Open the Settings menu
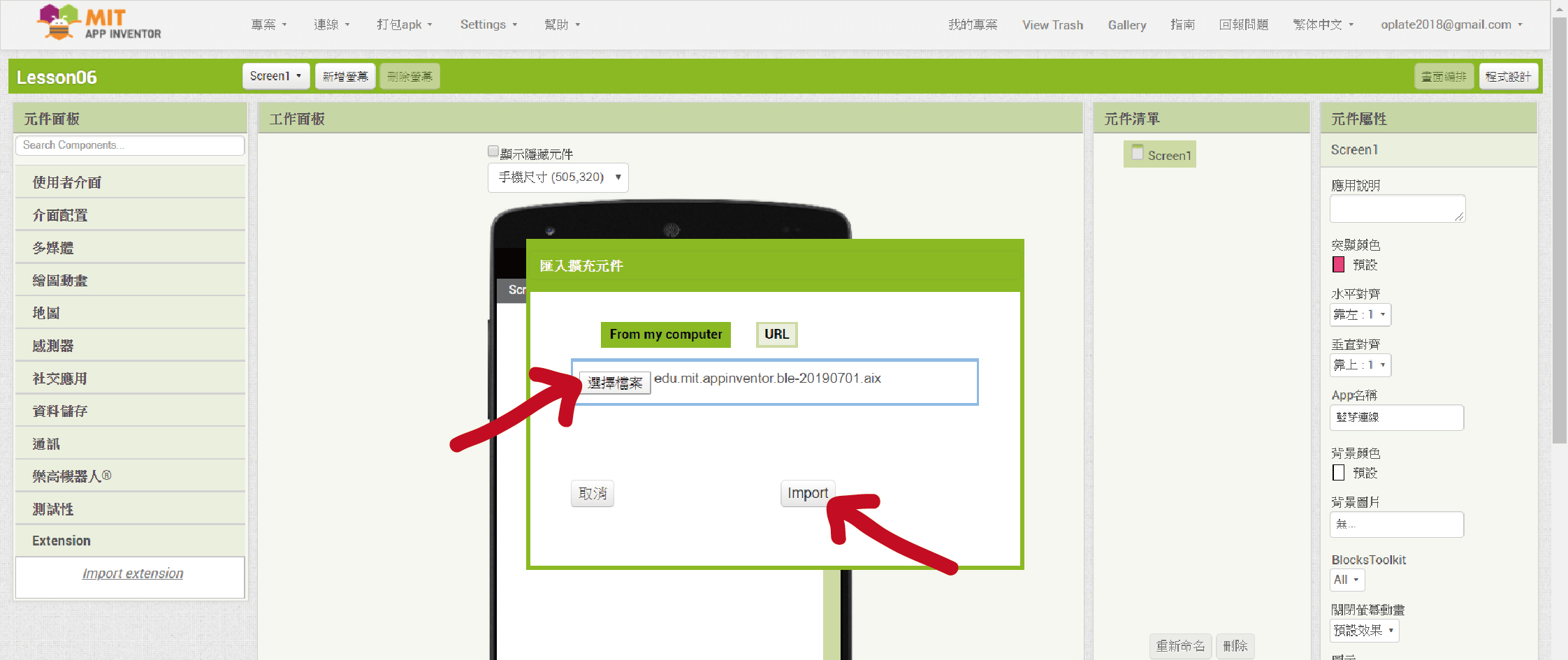The width and height of the screenshot is (1568, 660). point(488,24)
